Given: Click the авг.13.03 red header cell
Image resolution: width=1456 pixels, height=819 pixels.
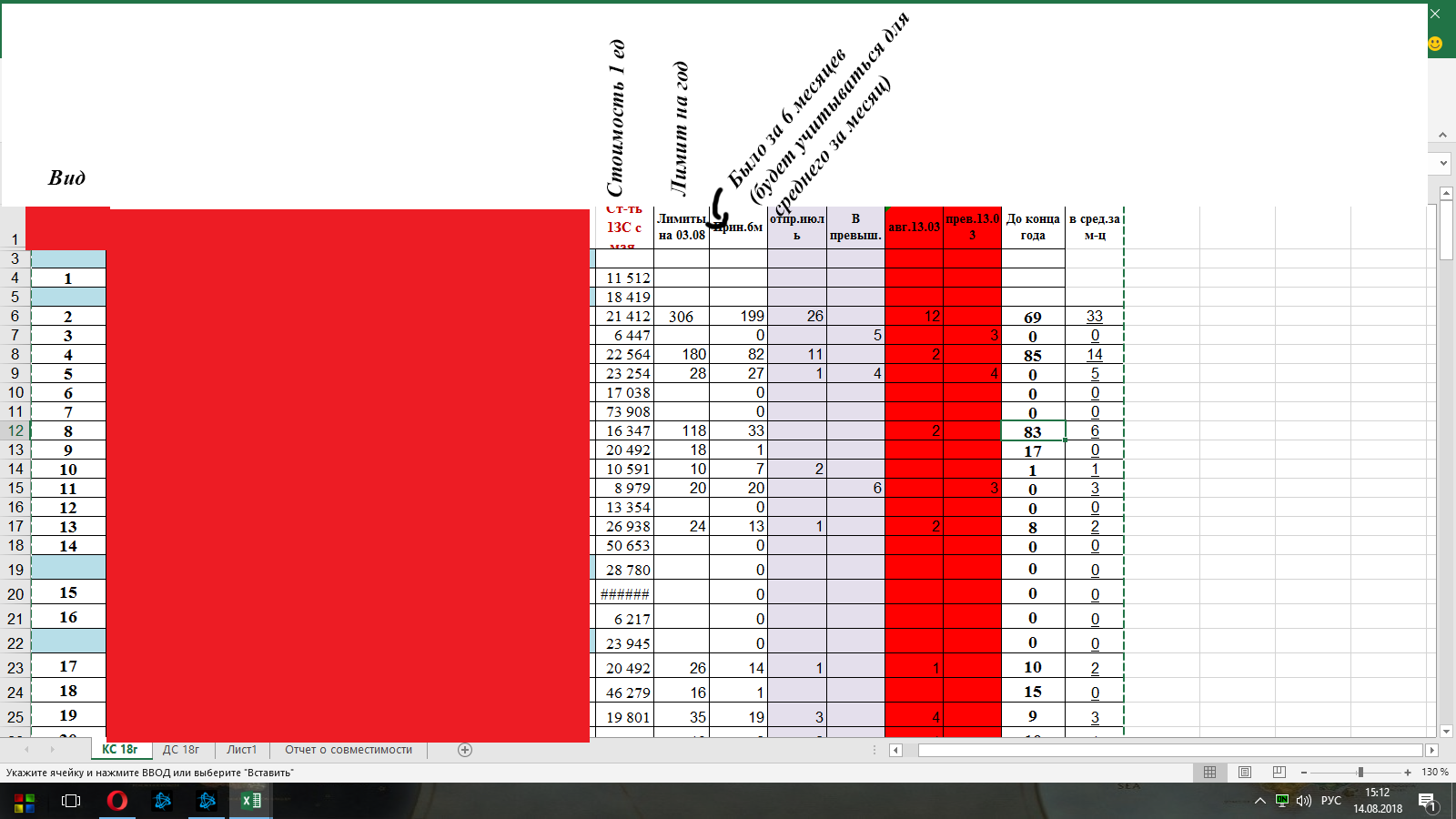Looking at the screenshot, I should pos(914,227).
